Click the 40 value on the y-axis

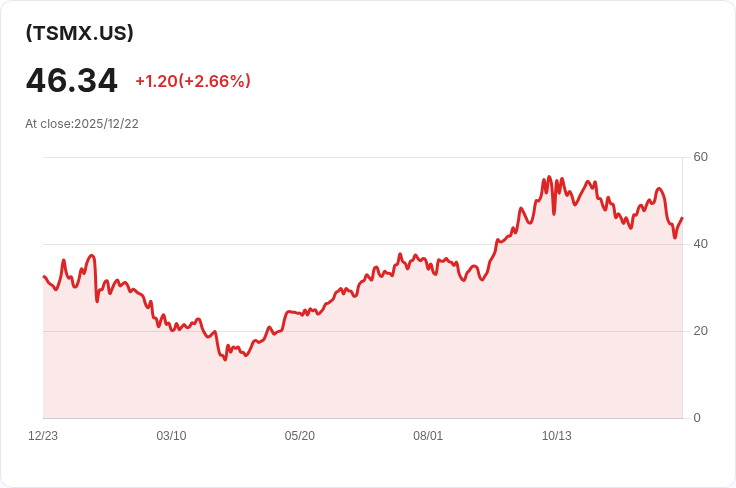(700, 244)
